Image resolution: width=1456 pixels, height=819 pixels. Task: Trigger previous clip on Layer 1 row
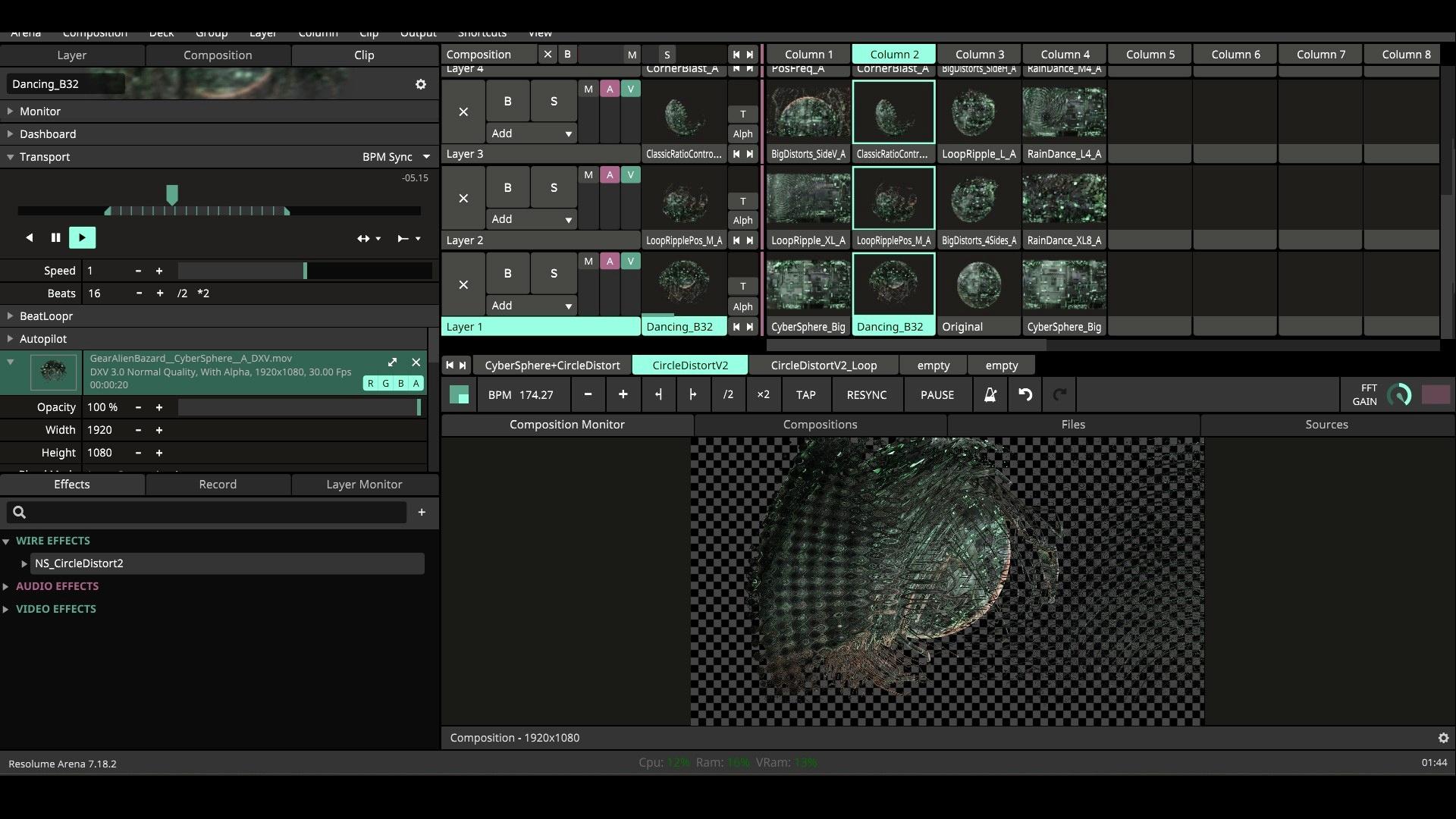[x=736, y=327]
